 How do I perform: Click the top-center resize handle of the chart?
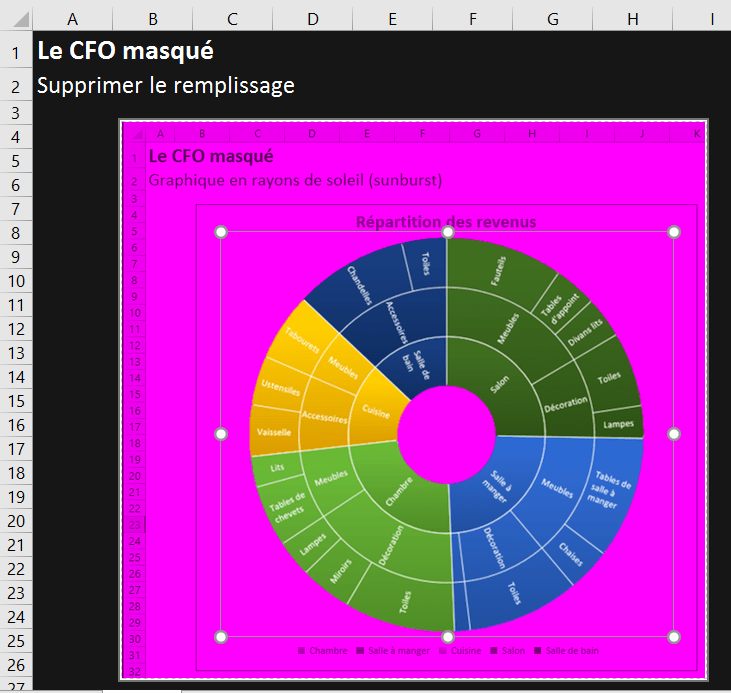coord(448,232)
